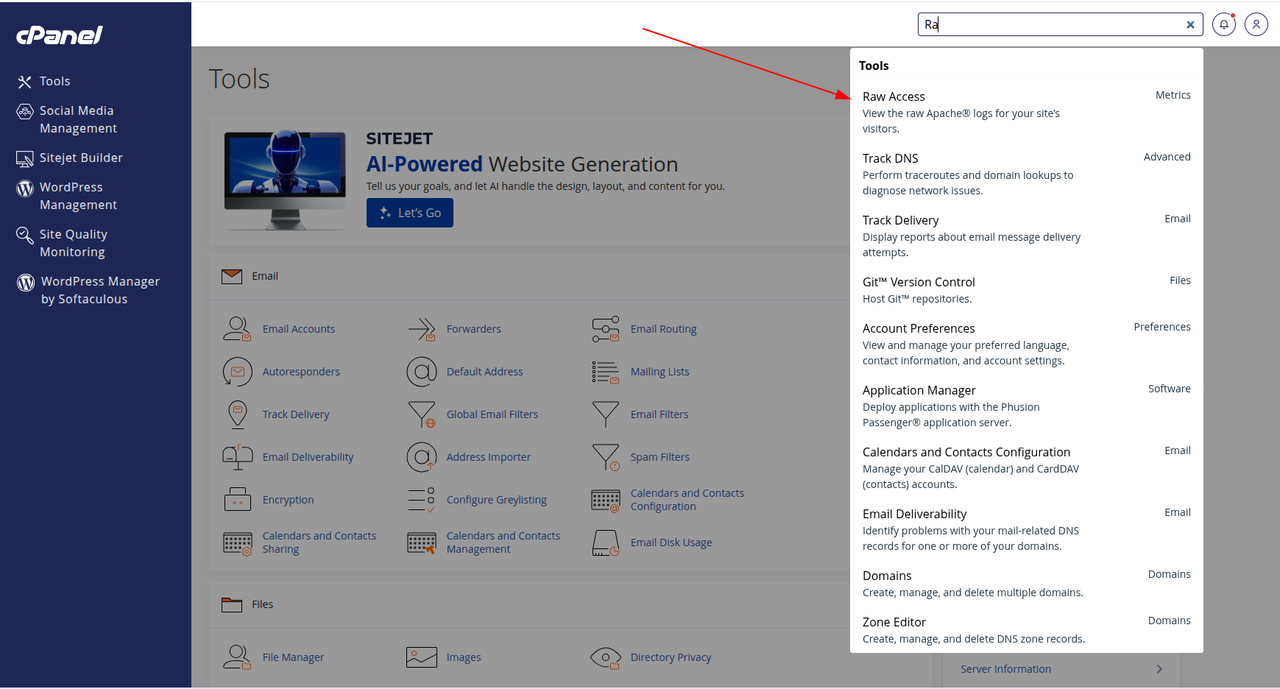Click the Encryption icon
Viewport: 1280px width, 689px height.
click(237, 500)
